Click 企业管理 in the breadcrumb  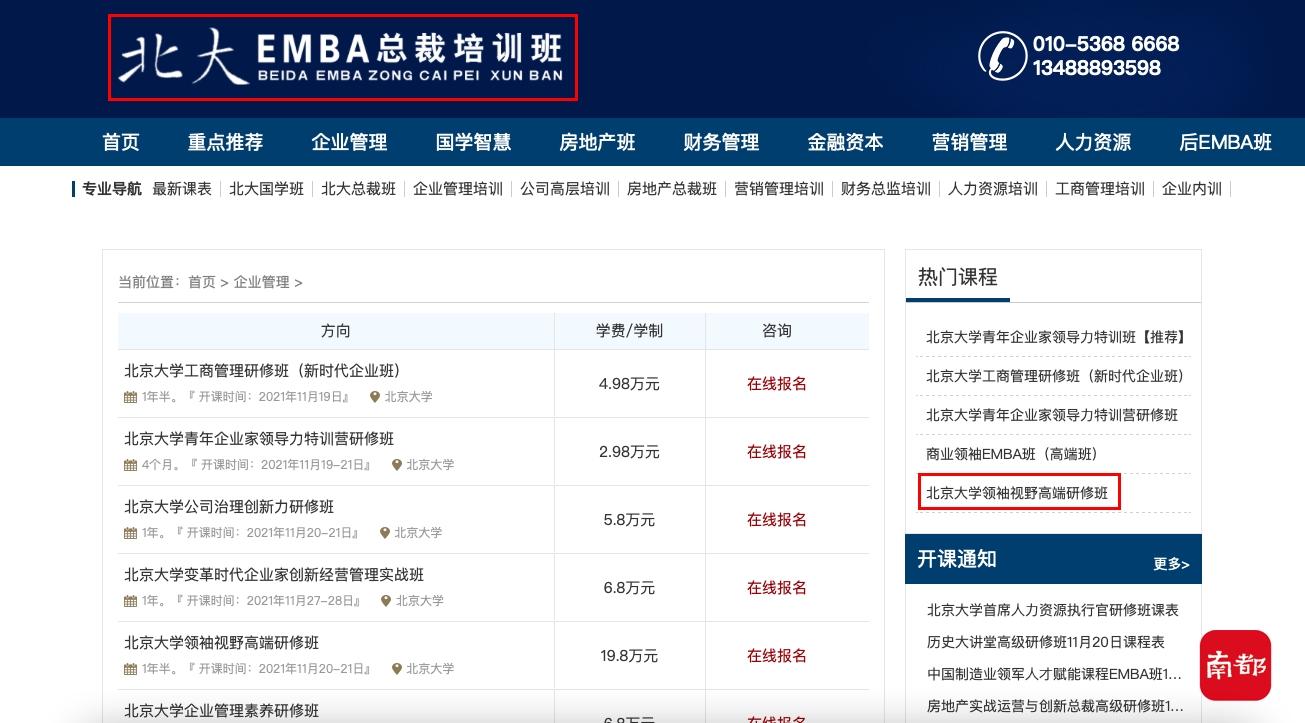coord(262,282)
